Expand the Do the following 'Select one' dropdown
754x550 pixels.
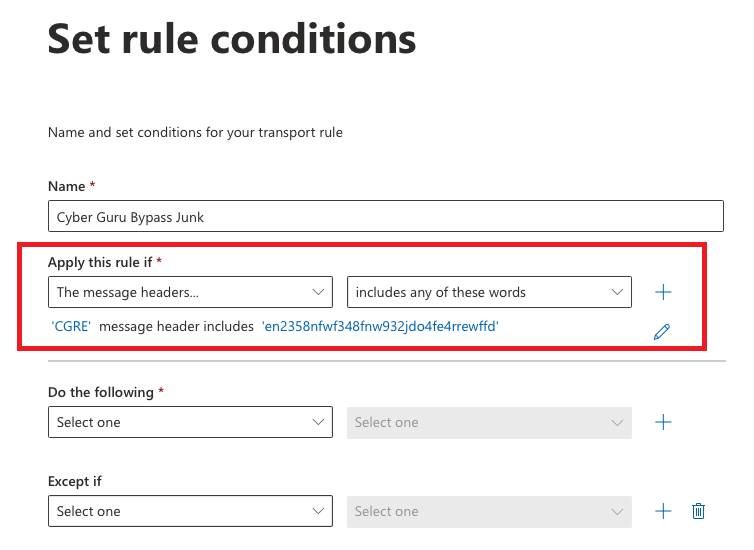190,422
